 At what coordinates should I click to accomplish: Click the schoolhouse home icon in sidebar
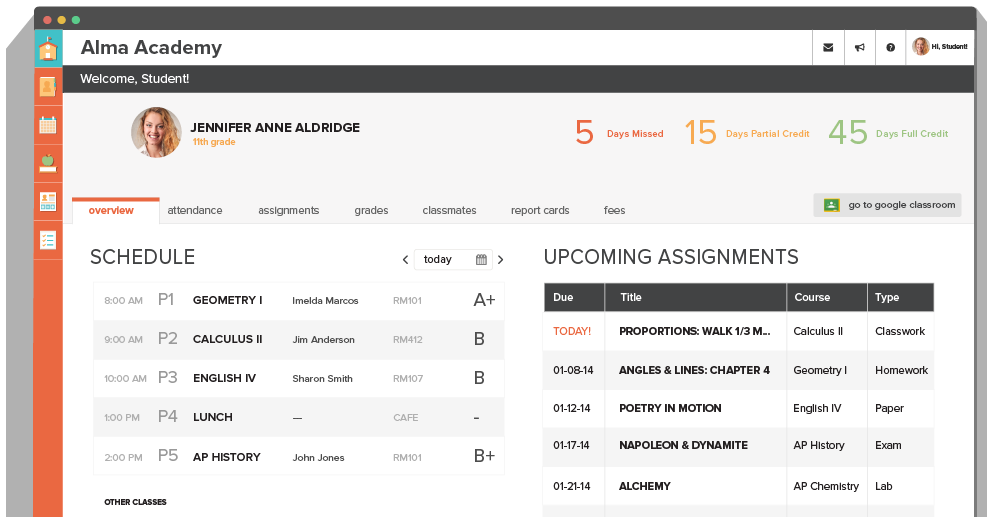pos(48,49)
